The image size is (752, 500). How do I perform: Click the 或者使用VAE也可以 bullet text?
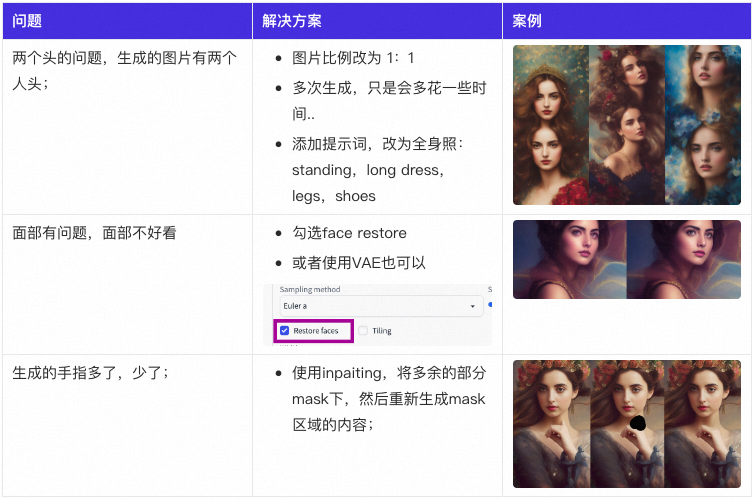pyautogui.click(x=359, y=263)
